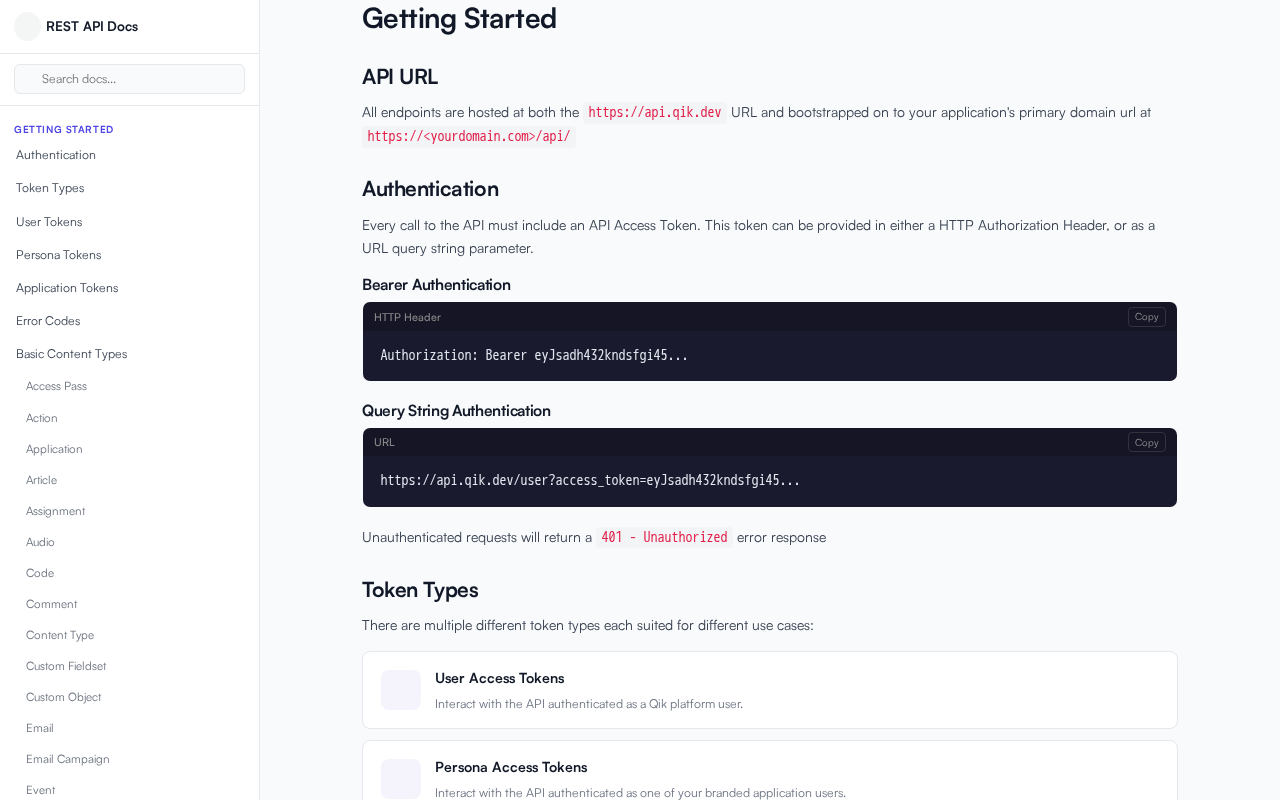The width and height of the screenshot is (1280, 800).
Task: Open the Email Campaign content type
Action: (68, 759)
